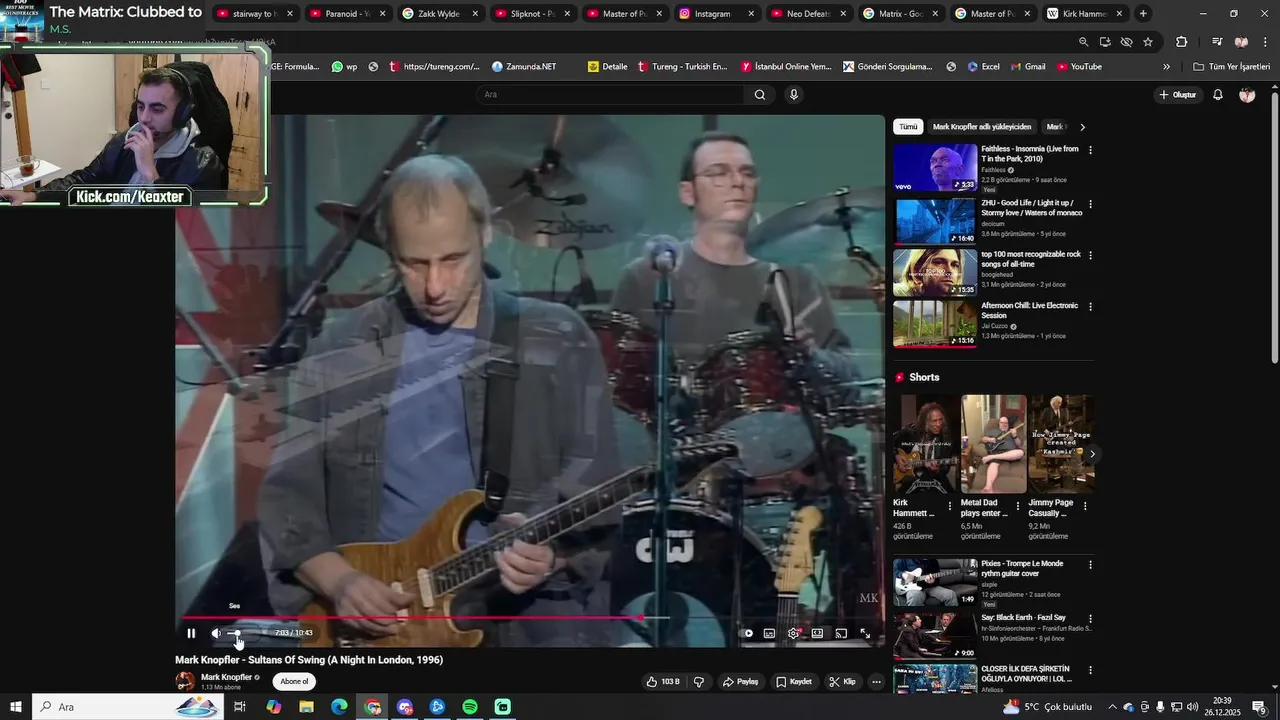Image resolution: width=1280 pixels, height=720 pixels.
Task: Switch to the Kirk Hammett Wikipedia tab
Action: click(1084, 14)
